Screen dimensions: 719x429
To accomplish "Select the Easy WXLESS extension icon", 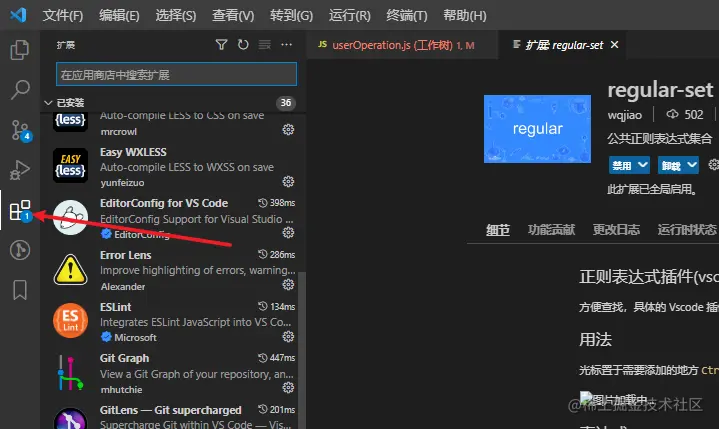I will pyautogui.click(x=70, y=165).
